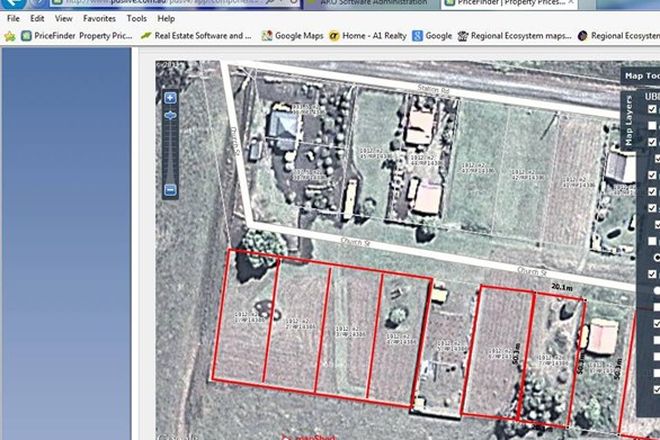Toggle the UBD layer checkbox
The height and width of the screenshot is (440, 660).
pyautogui.click(x=652, y=109)
